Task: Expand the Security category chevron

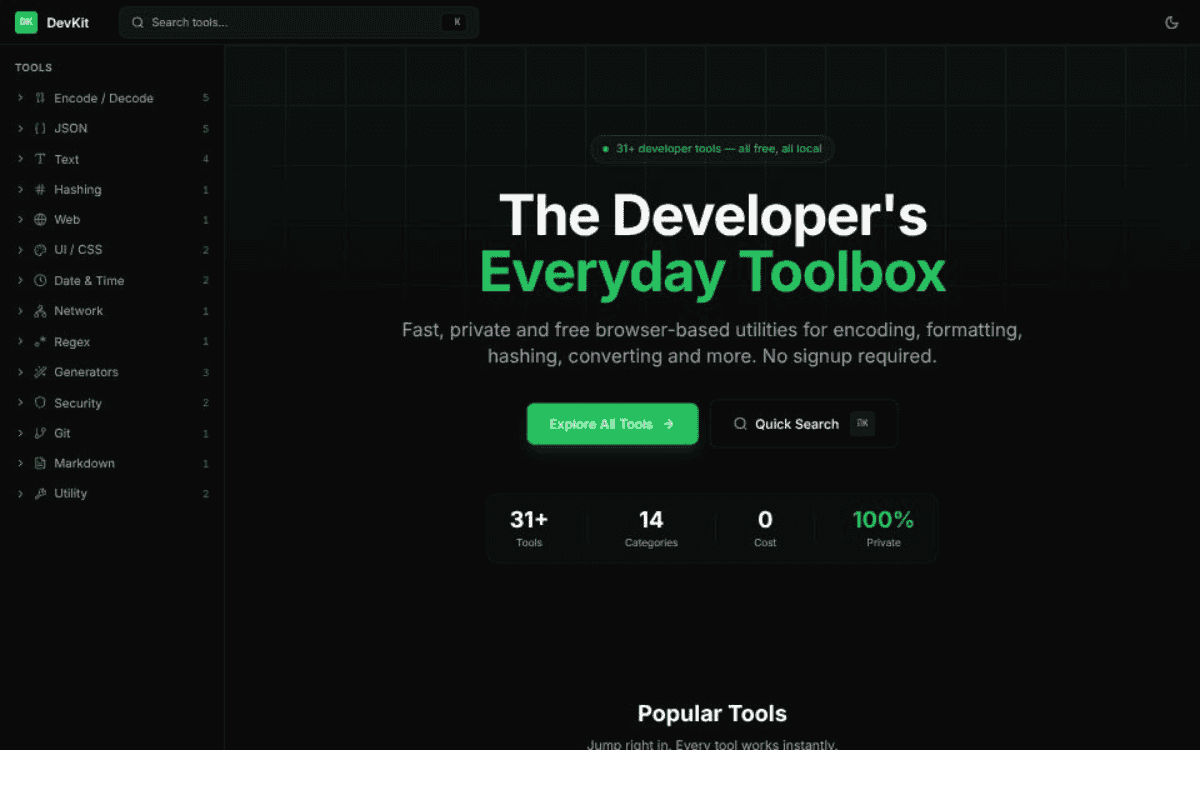Action: 20,403
